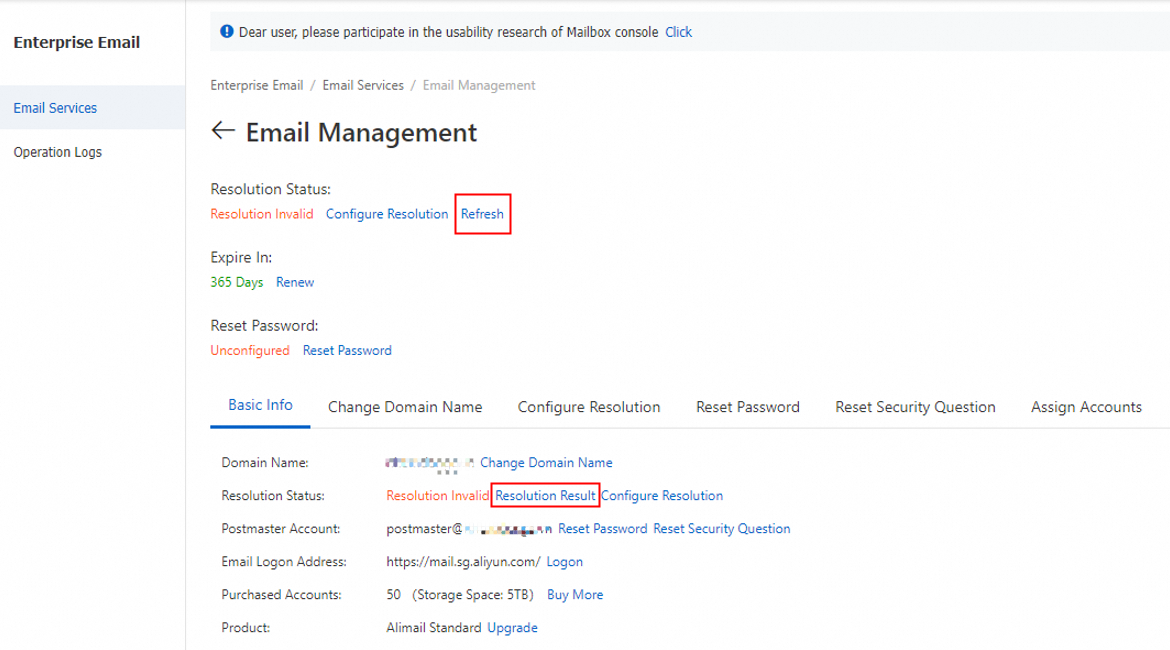The height and width of the screenshot is (650, 1170).
Task: Click the back arrow beside Email Management
Action: (x=223, y=131)
